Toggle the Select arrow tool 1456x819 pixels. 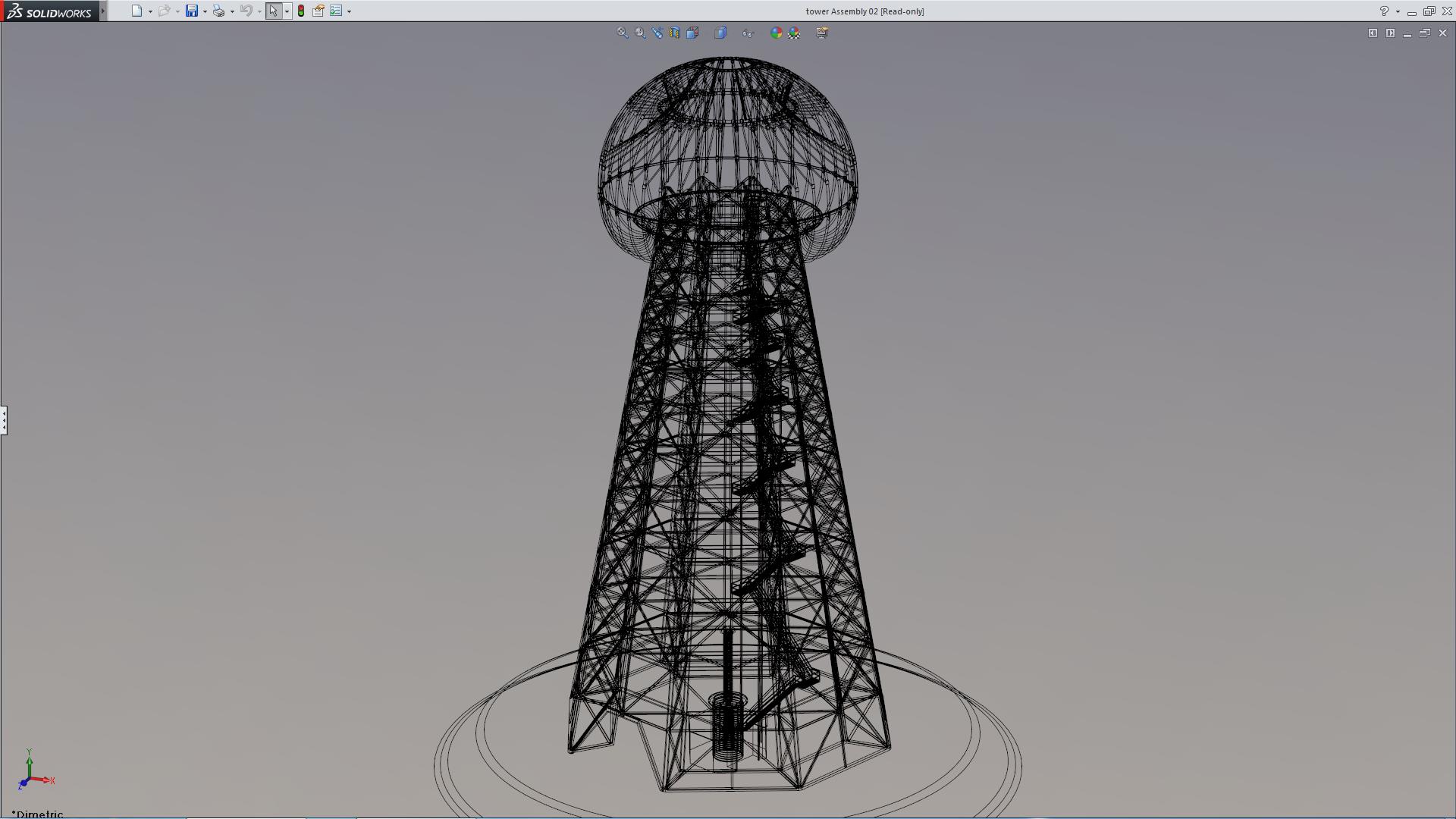(273, 11)
